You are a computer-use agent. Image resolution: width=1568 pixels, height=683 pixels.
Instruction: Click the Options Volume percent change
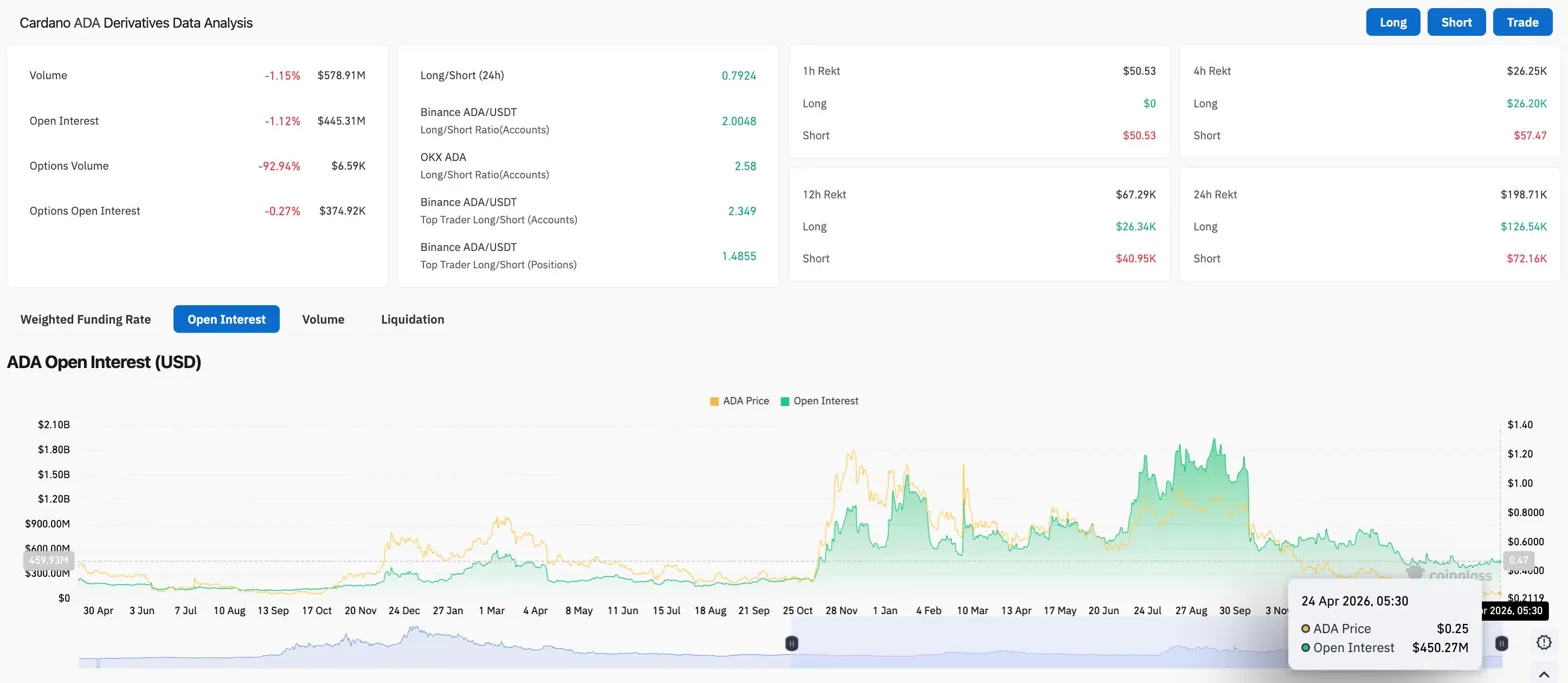pos(279,166)
